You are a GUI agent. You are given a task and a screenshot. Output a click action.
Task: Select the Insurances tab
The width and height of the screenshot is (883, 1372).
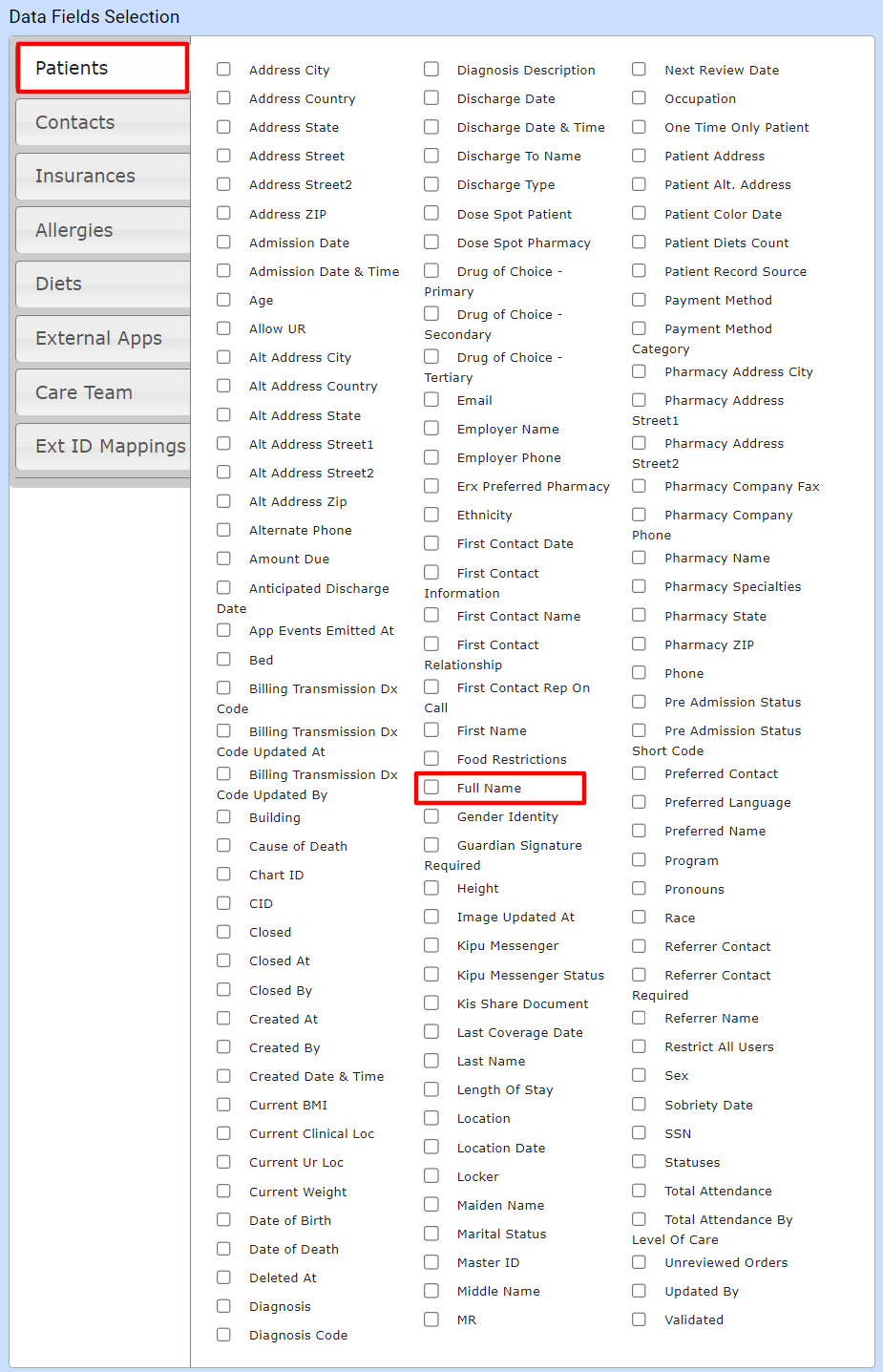tap(102, 176)
